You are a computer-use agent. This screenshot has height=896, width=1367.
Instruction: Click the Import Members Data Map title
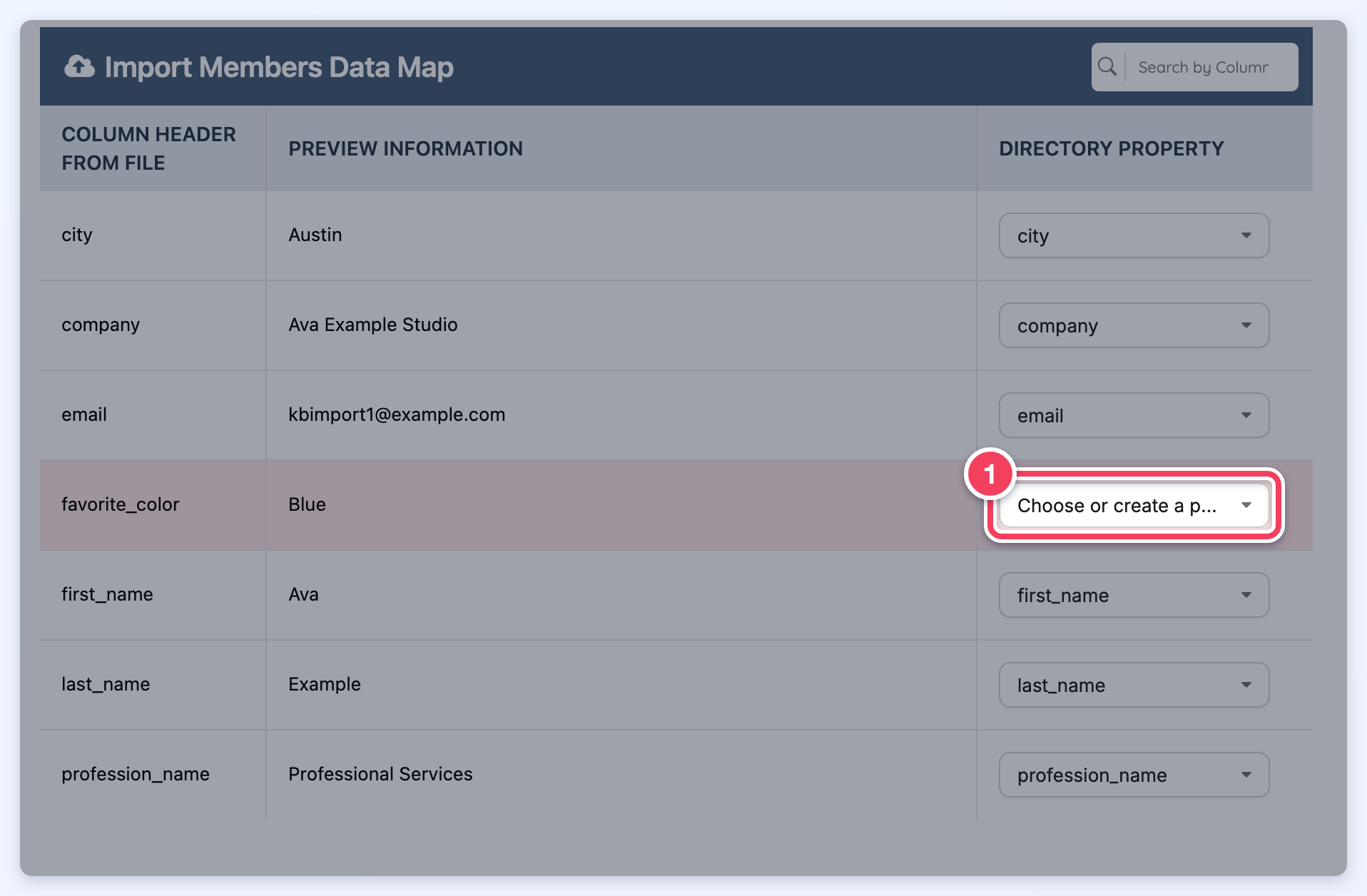point(279,67)
